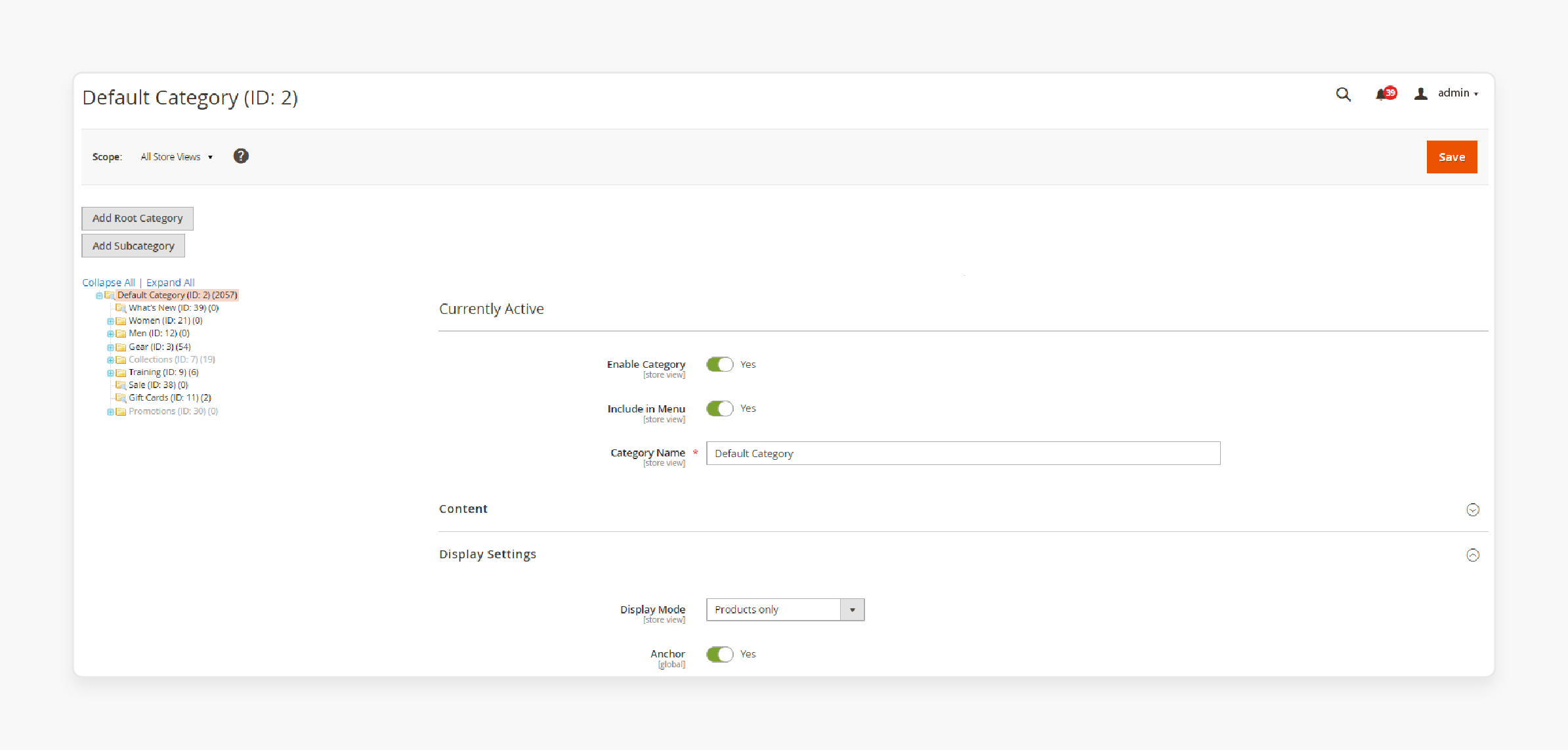The image size is (1568, 752).
Task: Select Women (ID: 21) category
Action: coord(165,321)
